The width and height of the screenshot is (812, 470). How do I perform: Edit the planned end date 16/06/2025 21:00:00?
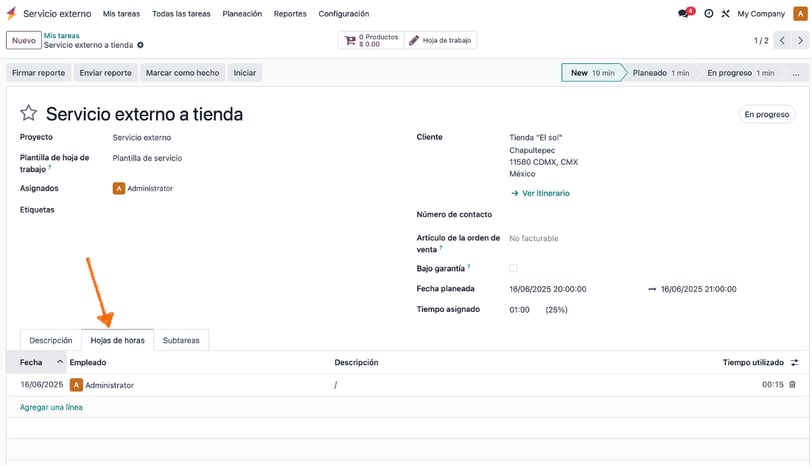[x=698, y=289]
